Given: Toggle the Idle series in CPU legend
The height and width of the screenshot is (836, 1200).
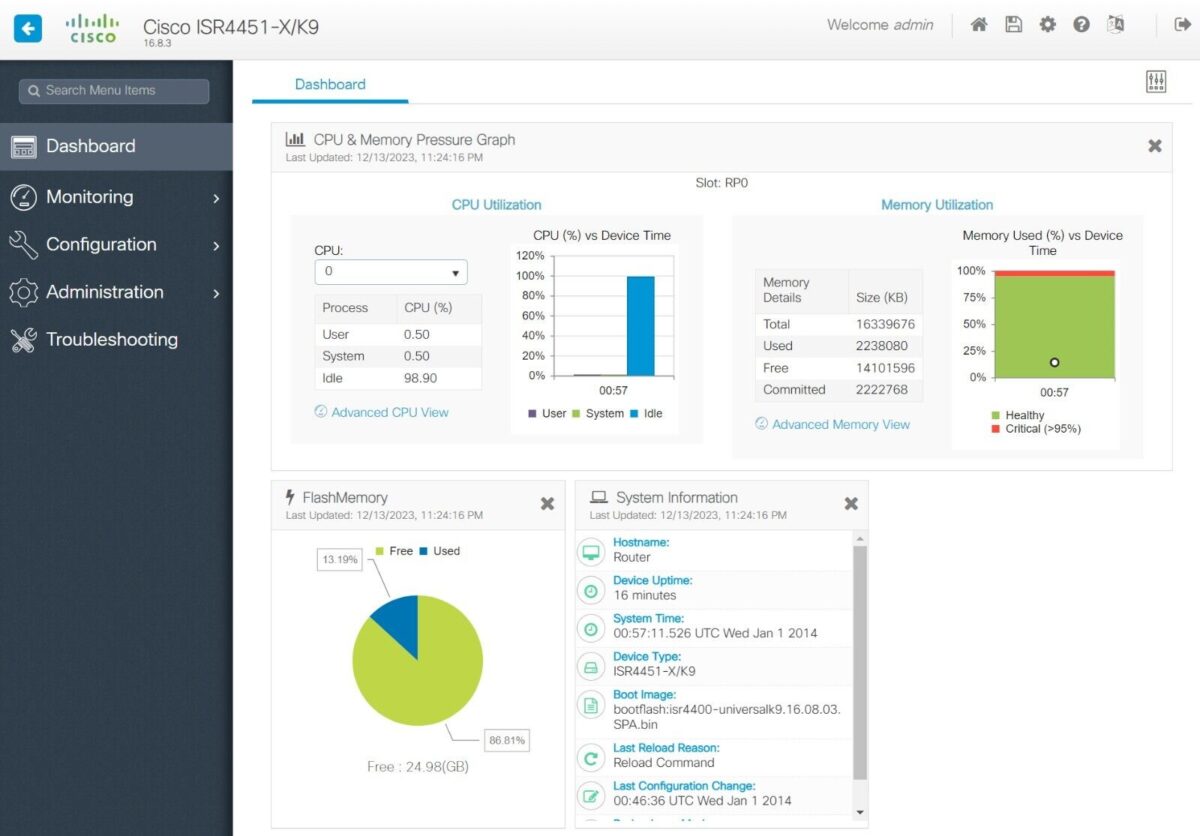Looking at the screenshot, I should click(646, 413).
